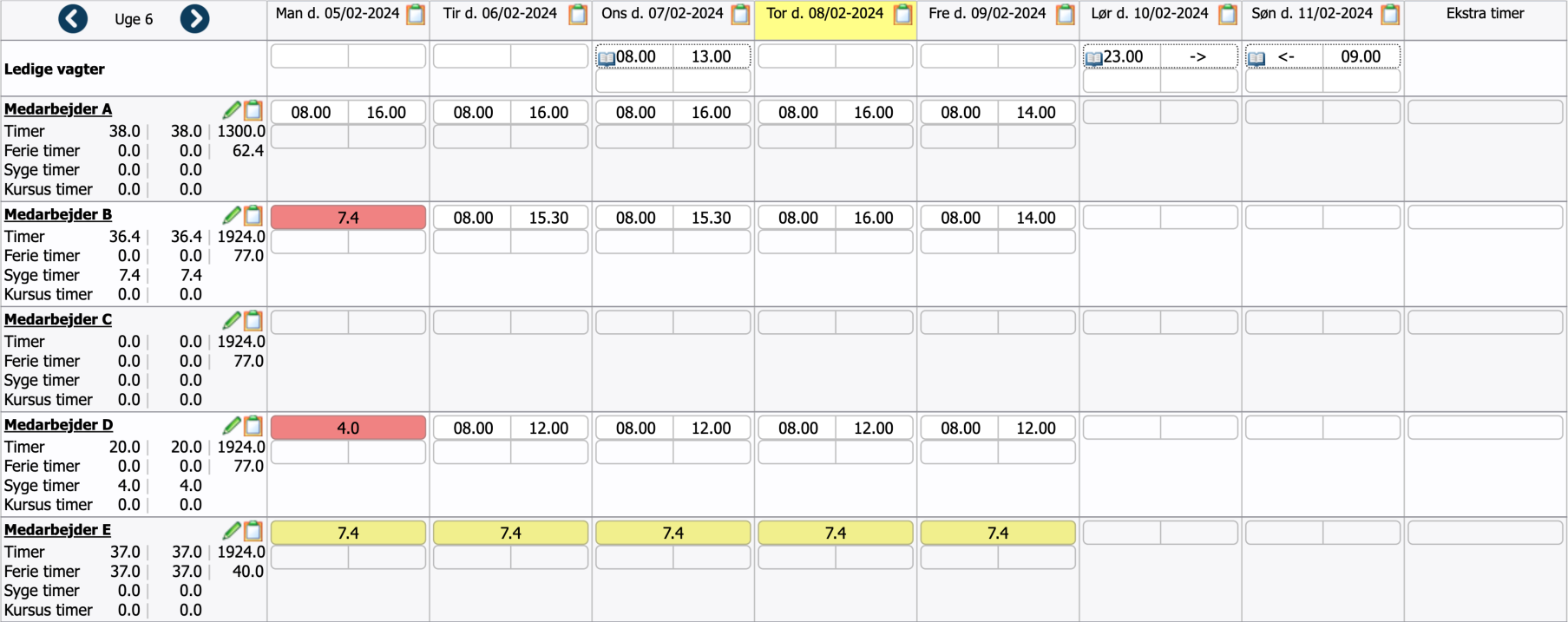Open Medarbejder D clipboard icon
The height and width of the screenshot is (622, 1568).
[x=253, y=425]
